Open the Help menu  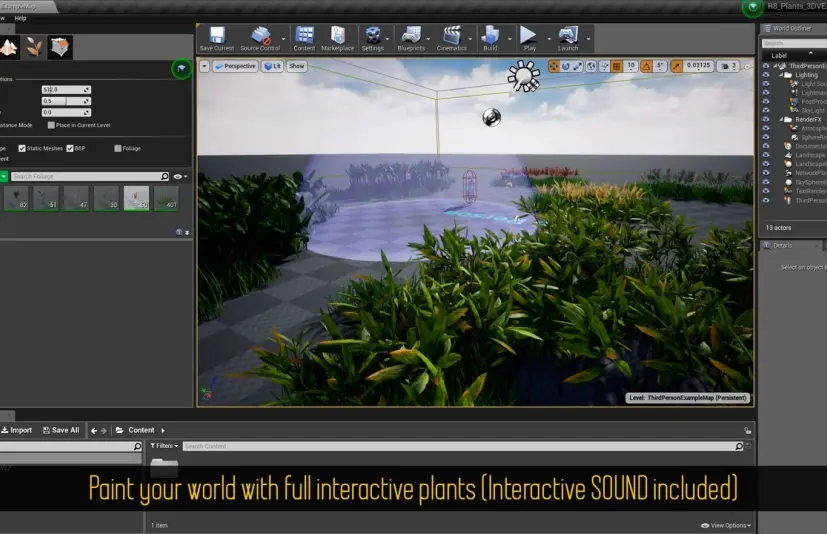pos(20,18)
